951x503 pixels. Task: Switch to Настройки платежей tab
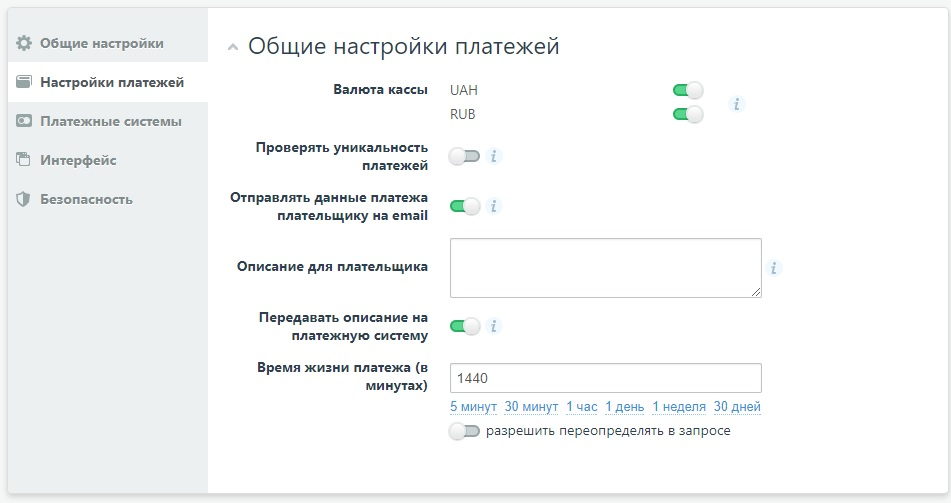tap(111, 82)
